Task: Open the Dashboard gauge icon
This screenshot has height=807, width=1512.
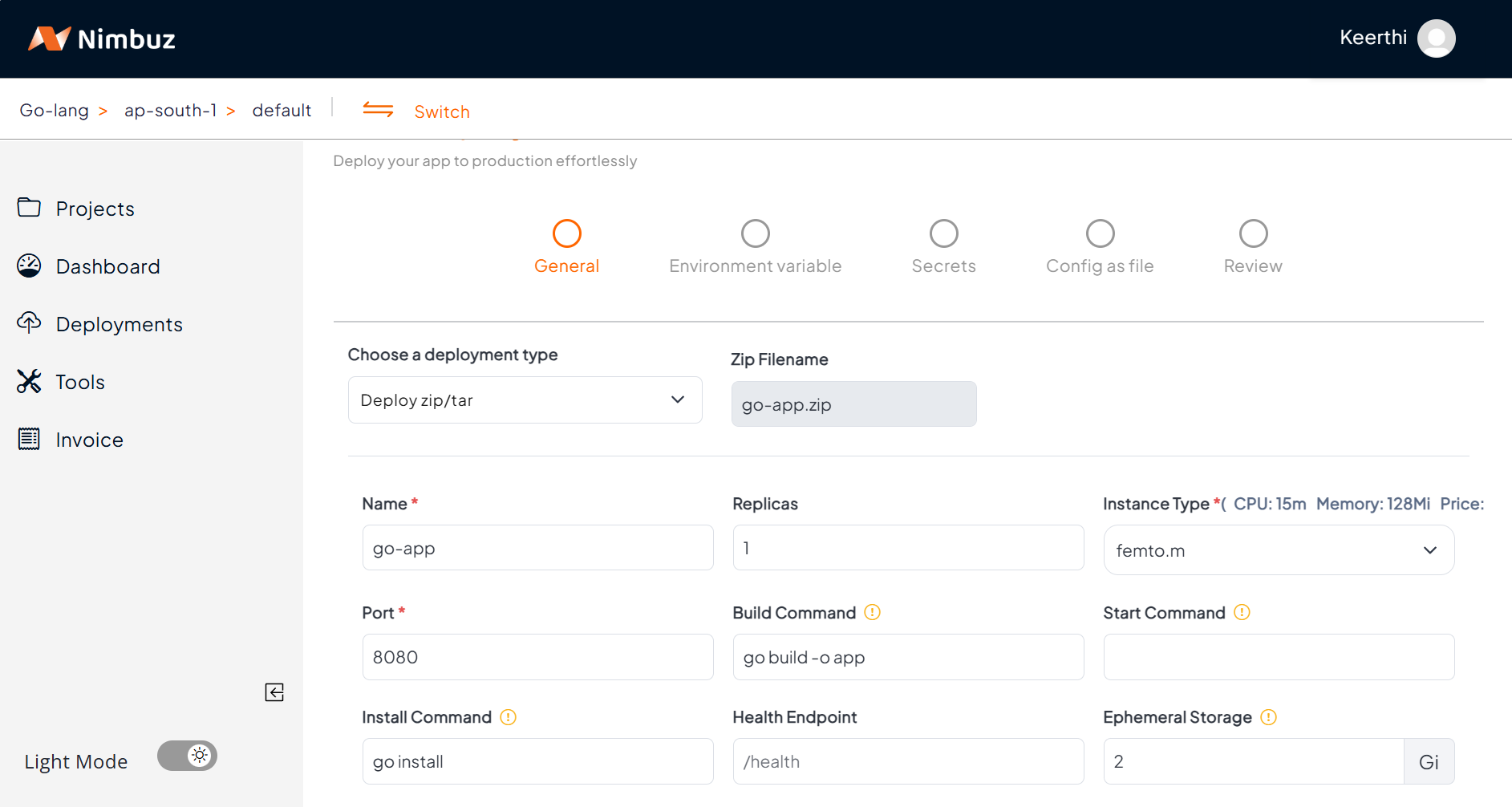Action: (29, 266)
